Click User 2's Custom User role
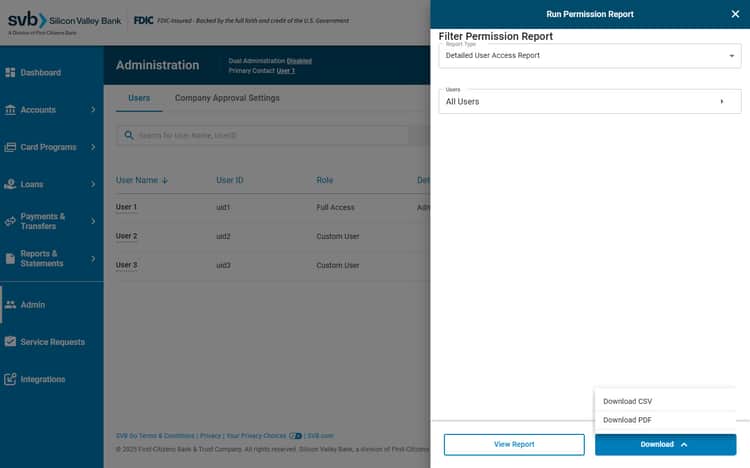The image size is (750, 468). click(x=338, y=236)
